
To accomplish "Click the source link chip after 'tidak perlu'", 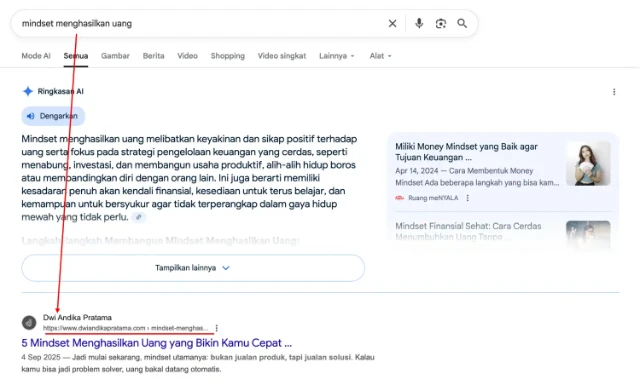I will tap(139, 217).
